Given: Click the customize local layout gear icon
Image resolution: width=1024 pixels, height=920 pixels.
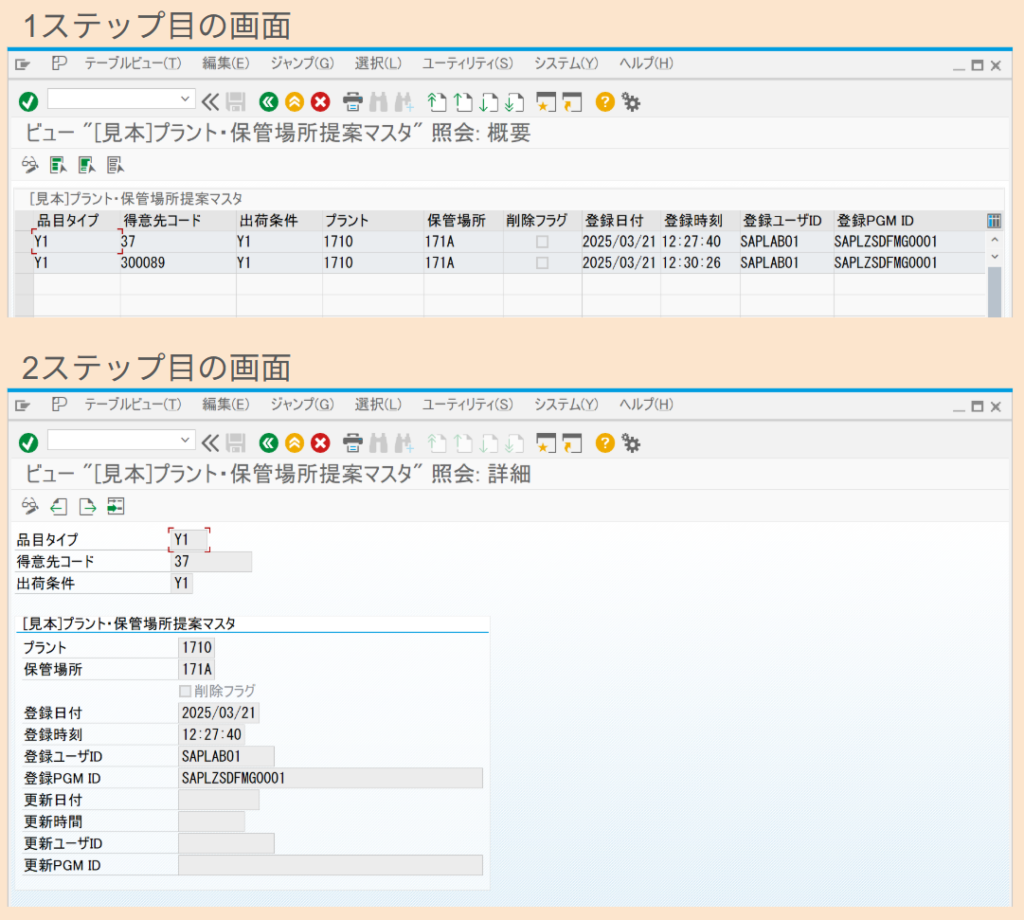Looking at the screenshot, I should pyautogui.click(x=629, y=101).
